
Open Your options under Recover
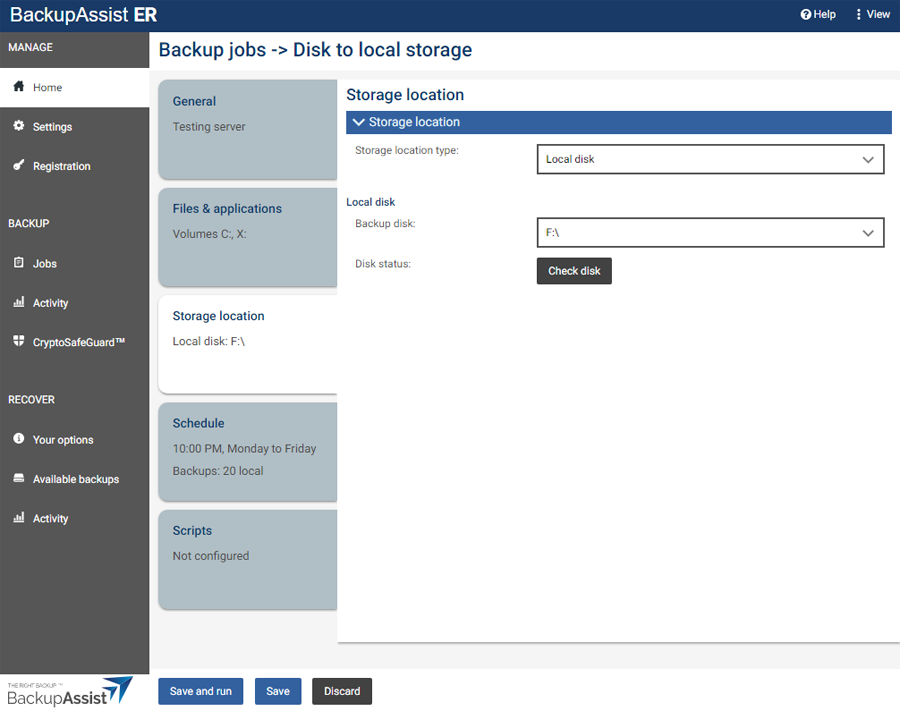[x=75, y=440]
